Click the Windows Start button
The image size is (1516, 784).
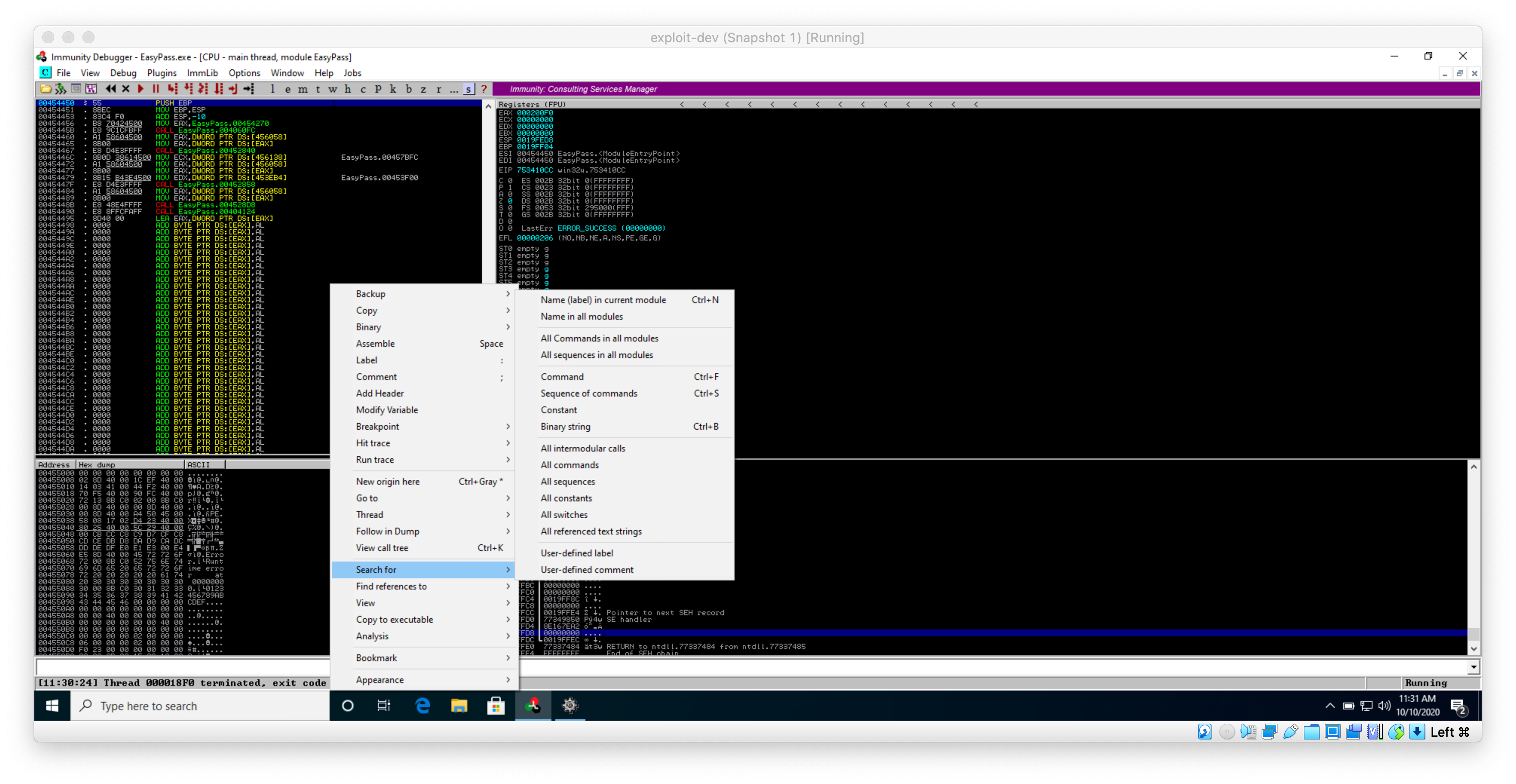52,705
